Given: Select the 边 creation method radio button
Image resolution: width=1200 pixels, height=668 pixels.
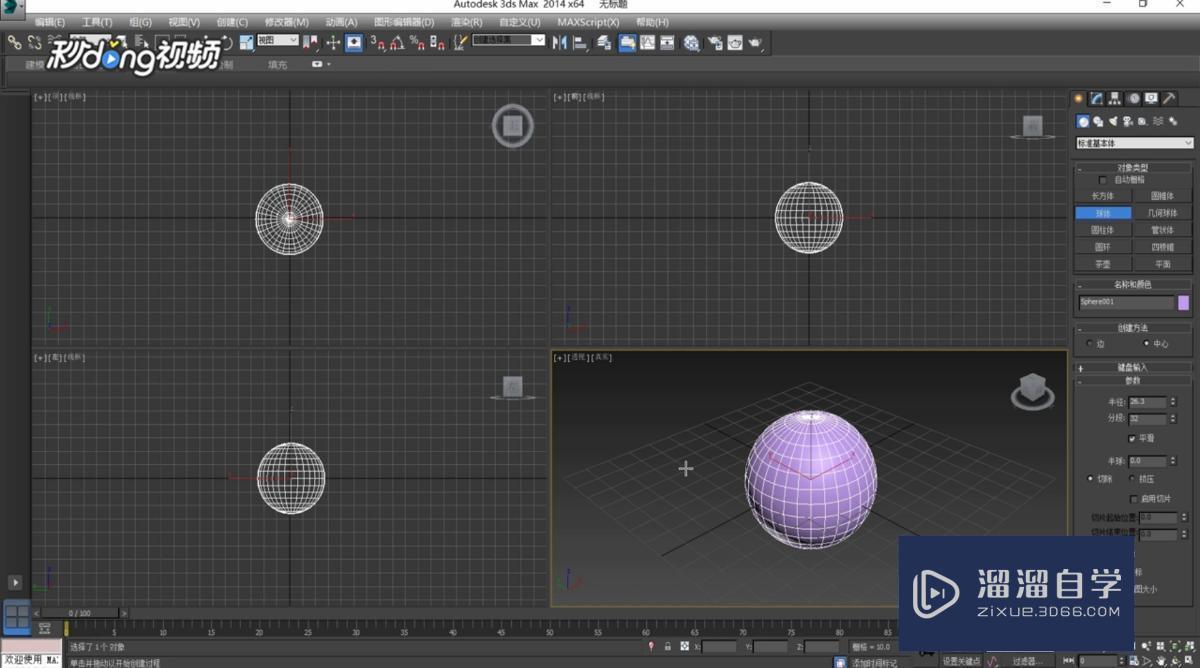Looking at the screenshot, I should tap(1089, 344).
